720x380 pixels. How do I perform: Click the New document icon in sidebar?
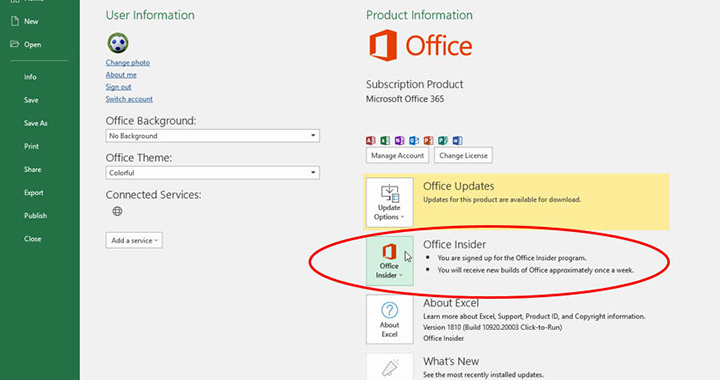[x=15, y=21]
